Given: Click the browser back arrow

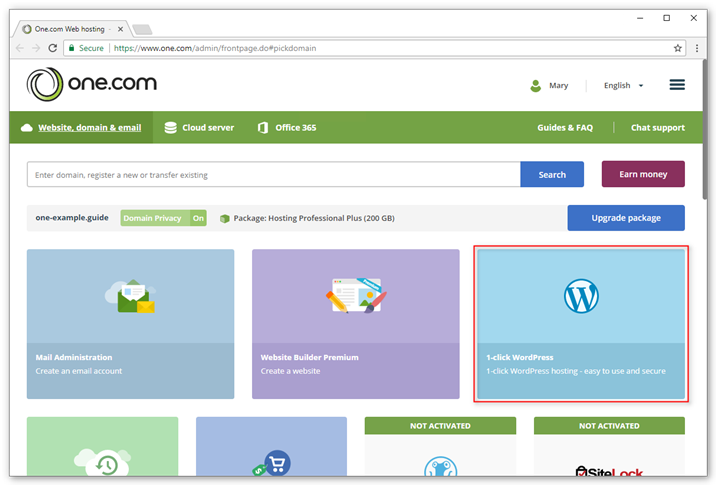Looking at the screenshot, I should click(x=20, y=48).
